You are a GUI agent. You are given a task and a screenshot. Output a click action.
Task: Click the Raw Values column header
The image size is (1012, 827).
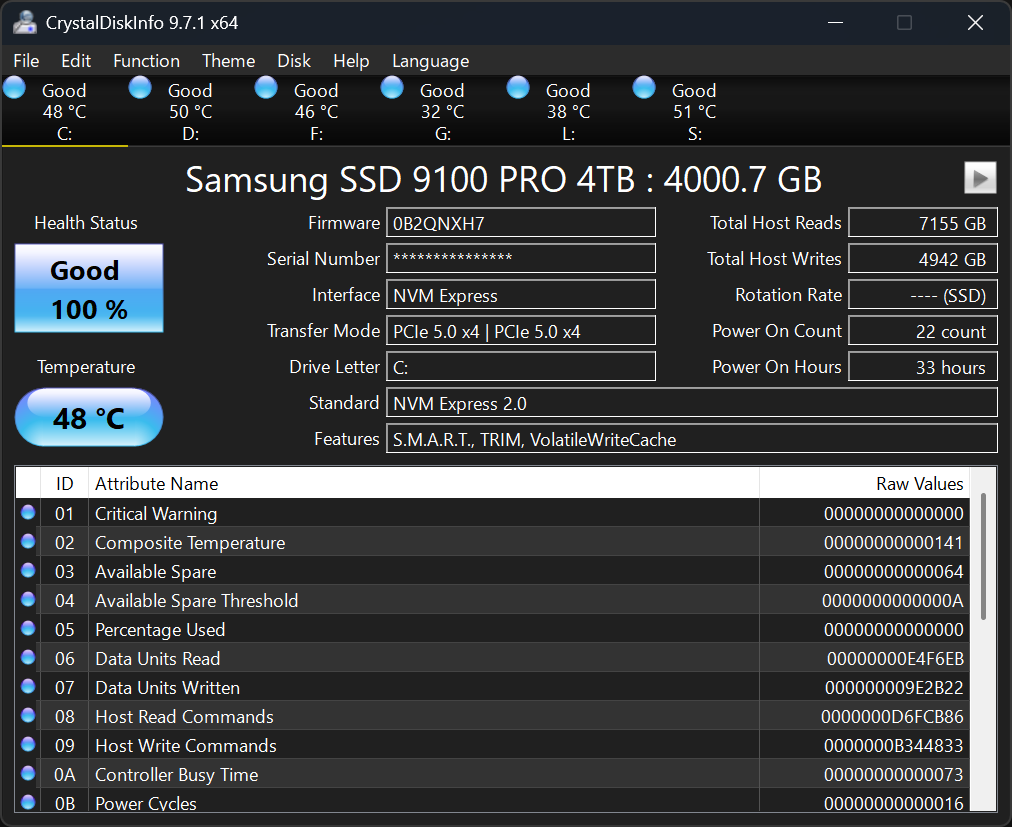coord(864,484)
